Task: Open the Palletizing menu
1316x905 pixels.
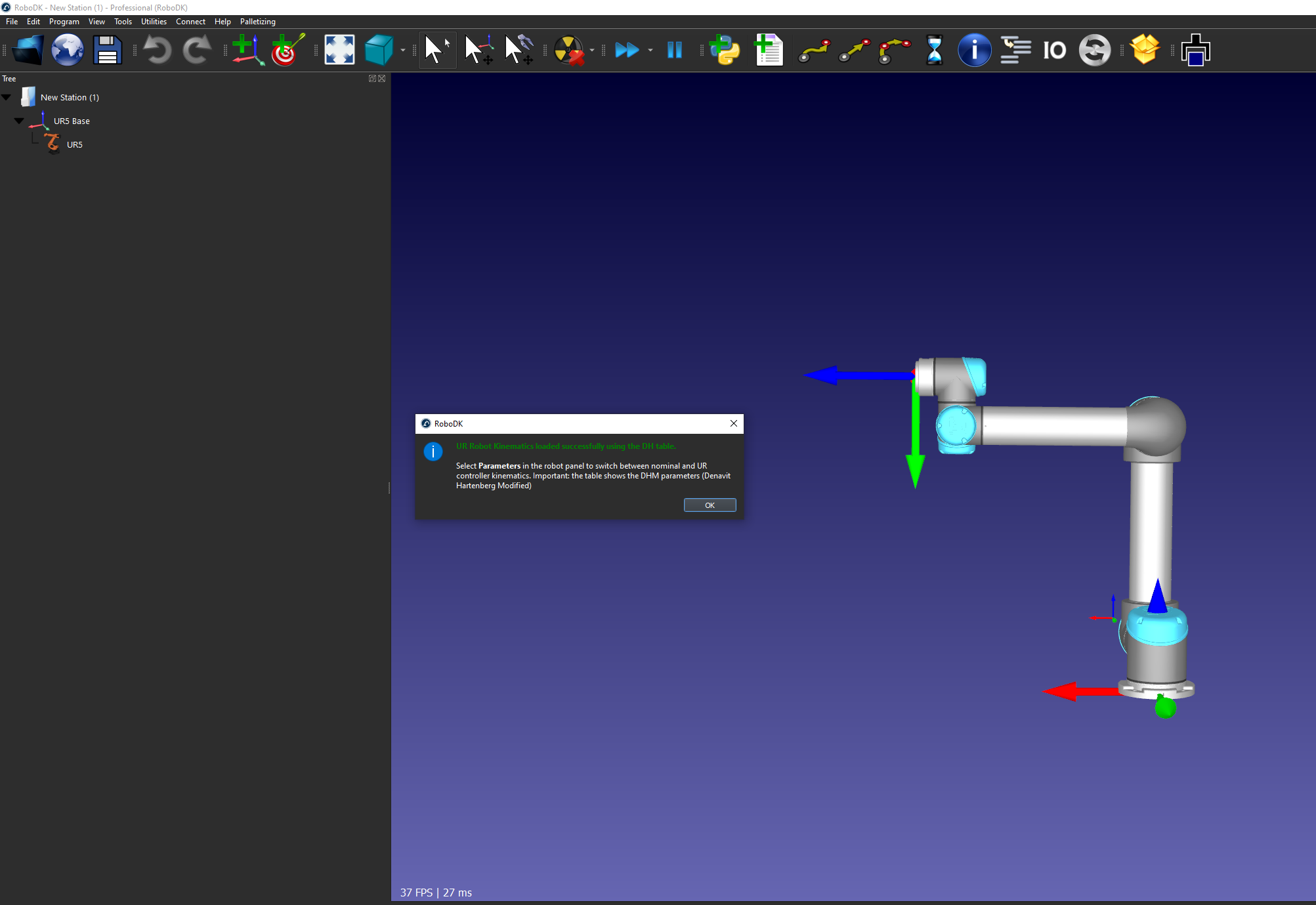Action: tap(257, 22)
